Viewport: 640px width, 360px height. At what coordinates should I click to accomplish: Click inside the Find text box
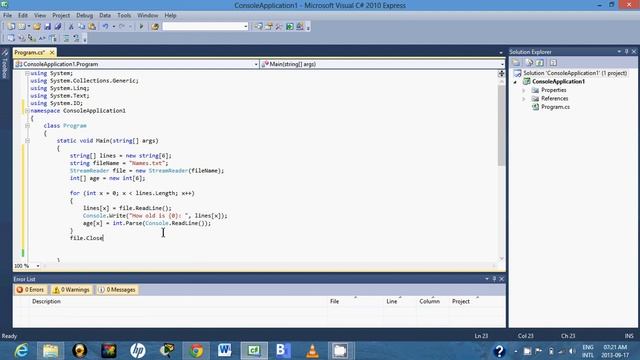click(x=202, y=27)
